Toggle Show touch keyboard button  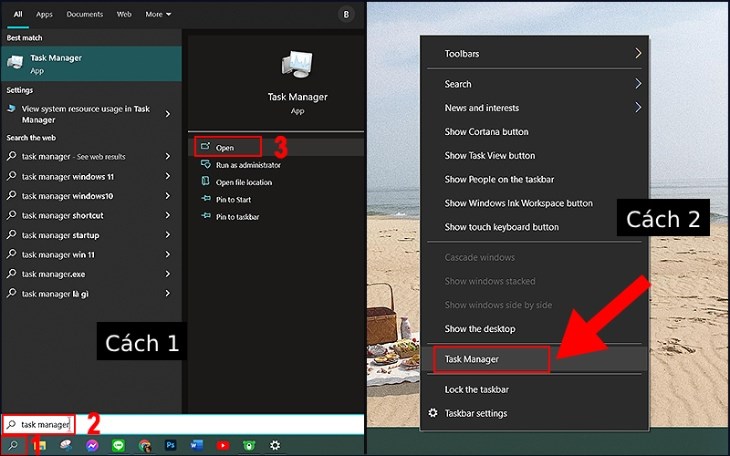534,226
